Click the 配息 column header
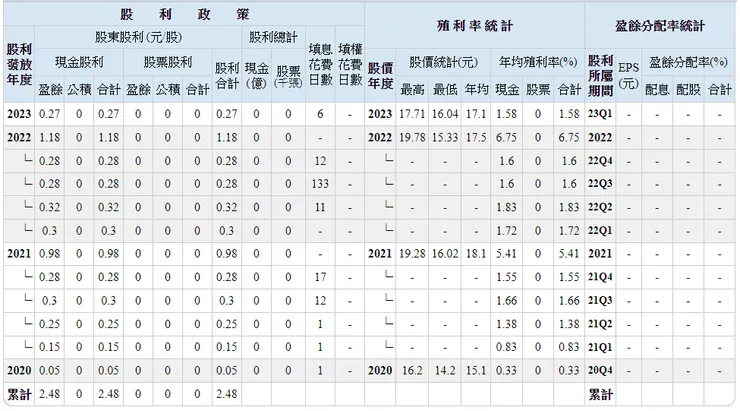The width and height of the screenshot is (740, 411). (656, 89)
